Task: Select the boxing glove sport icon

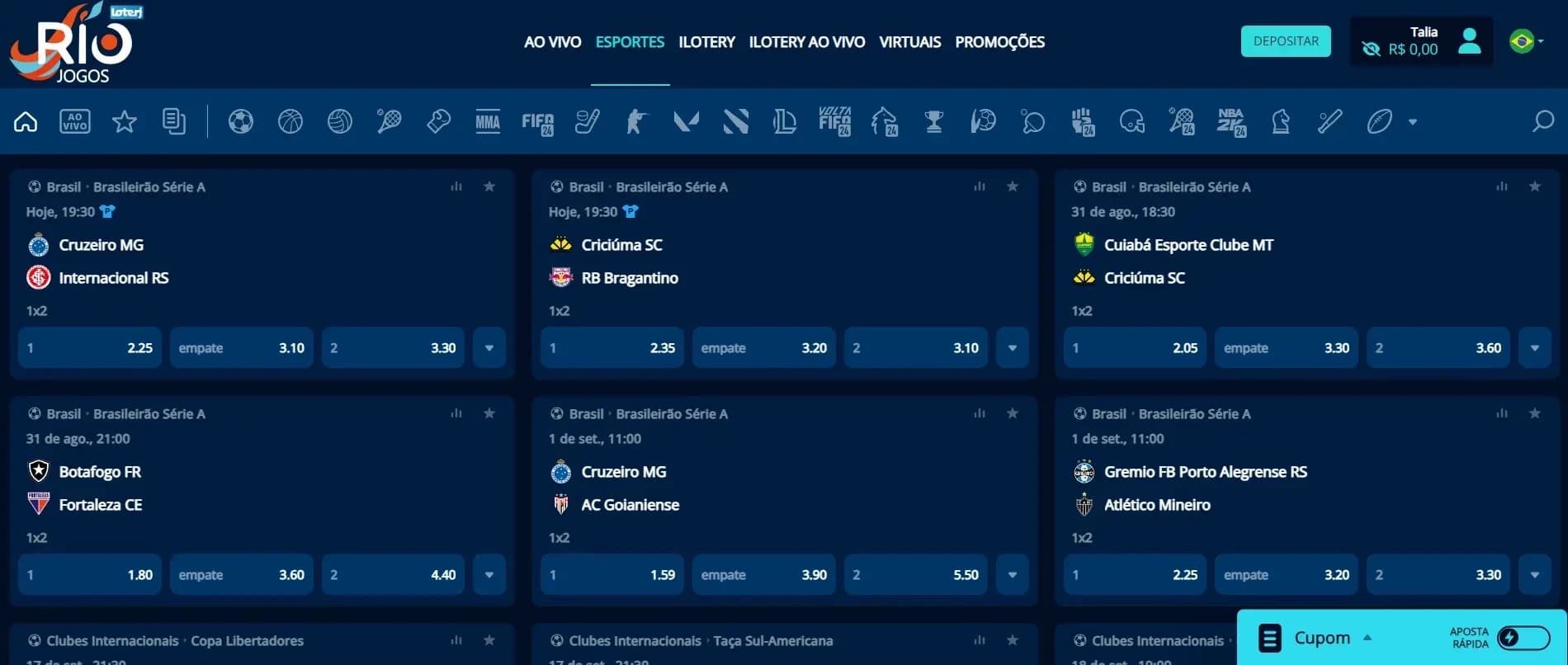Action: coord(438,122)
